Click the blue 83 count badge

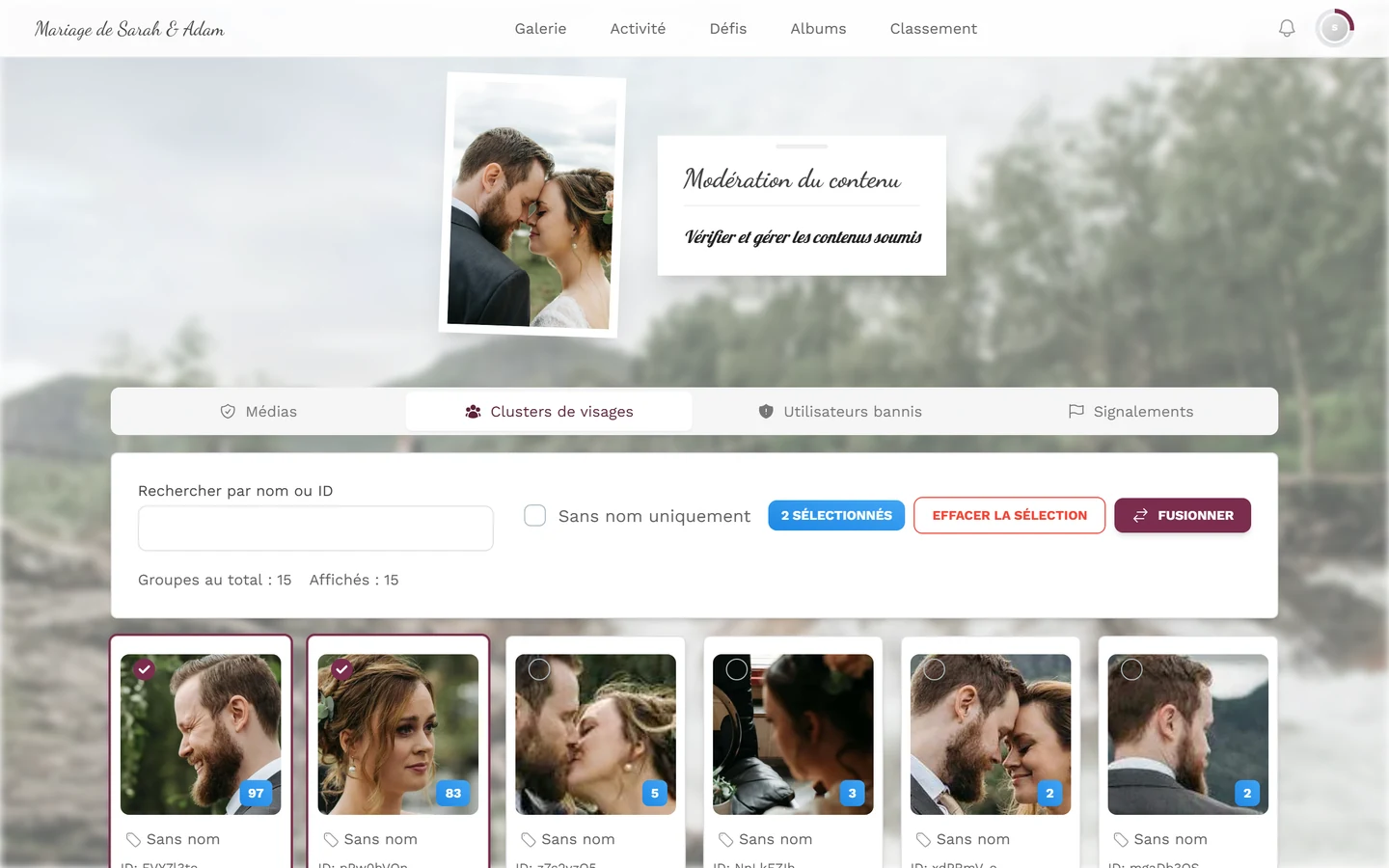coord(453,793)
